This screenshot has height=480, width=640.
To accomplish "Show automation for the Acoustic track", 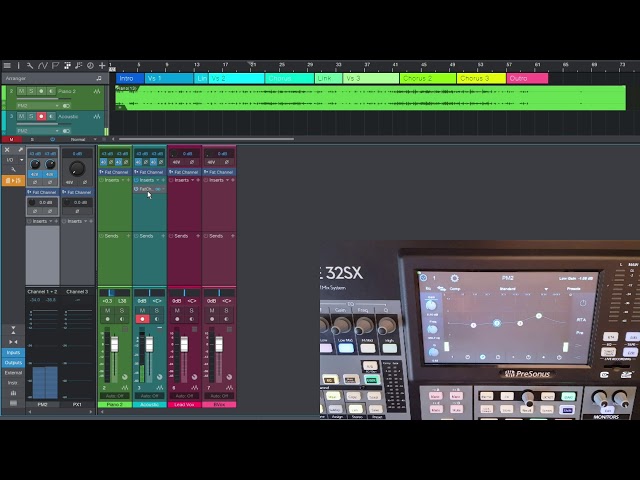I will pos(97,117).
